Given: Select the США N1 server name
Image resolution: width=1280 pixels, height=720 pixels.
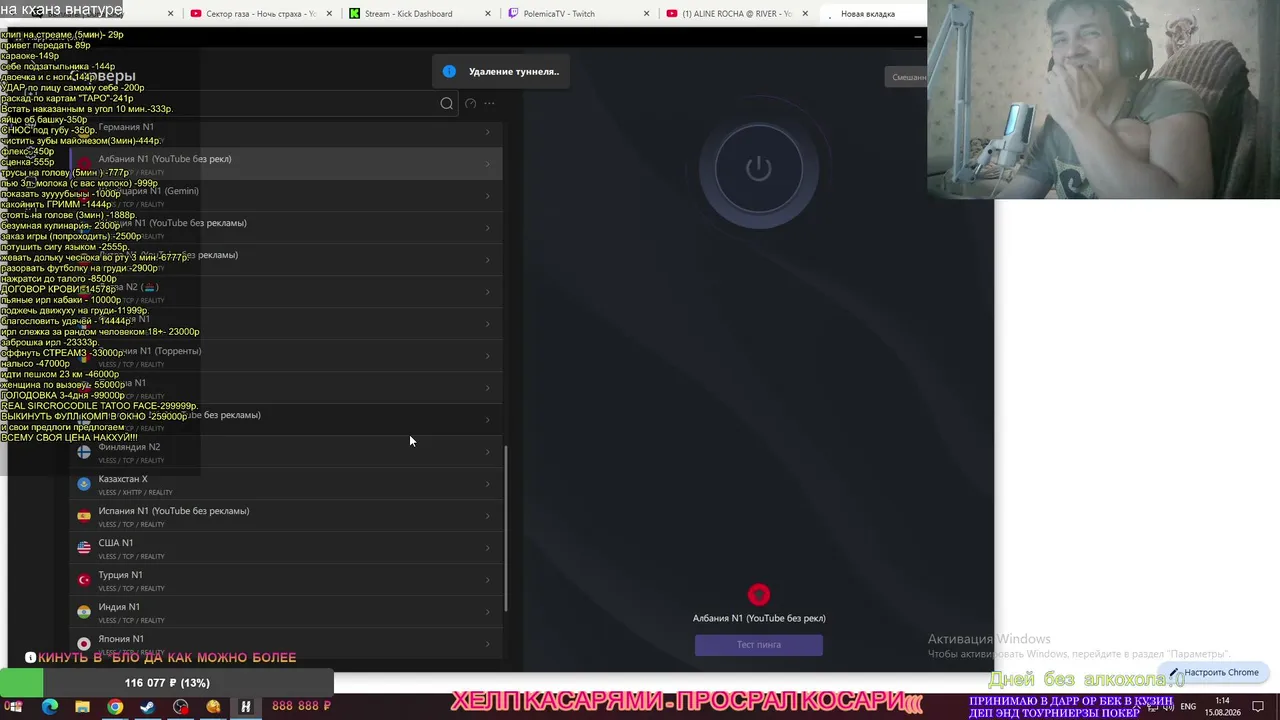Looking at the screenshot, I should click(116, 543).
